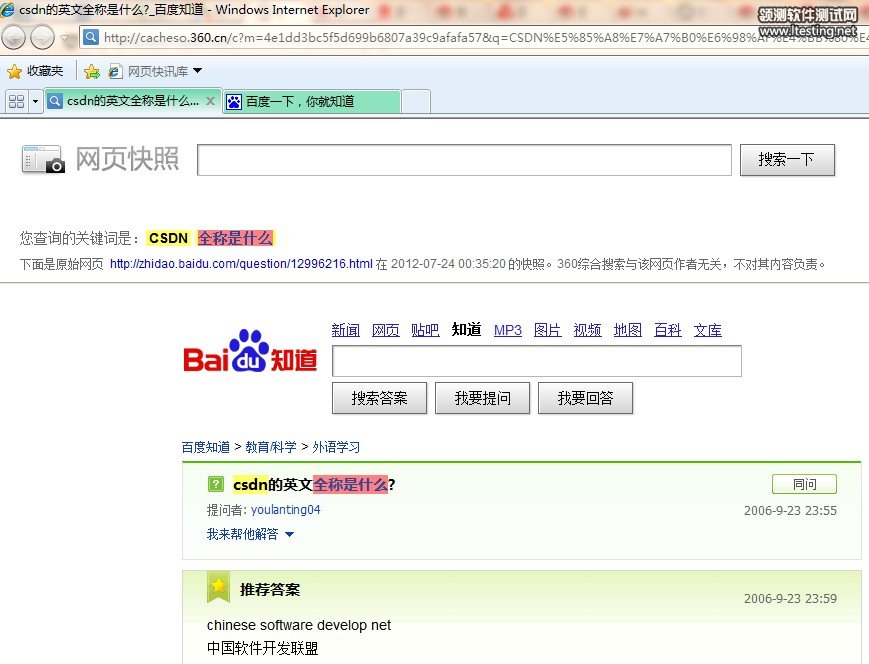The image size is (869, 664).
Task: Click the camera 网页快照 logo icon
Action: [43, 160]
